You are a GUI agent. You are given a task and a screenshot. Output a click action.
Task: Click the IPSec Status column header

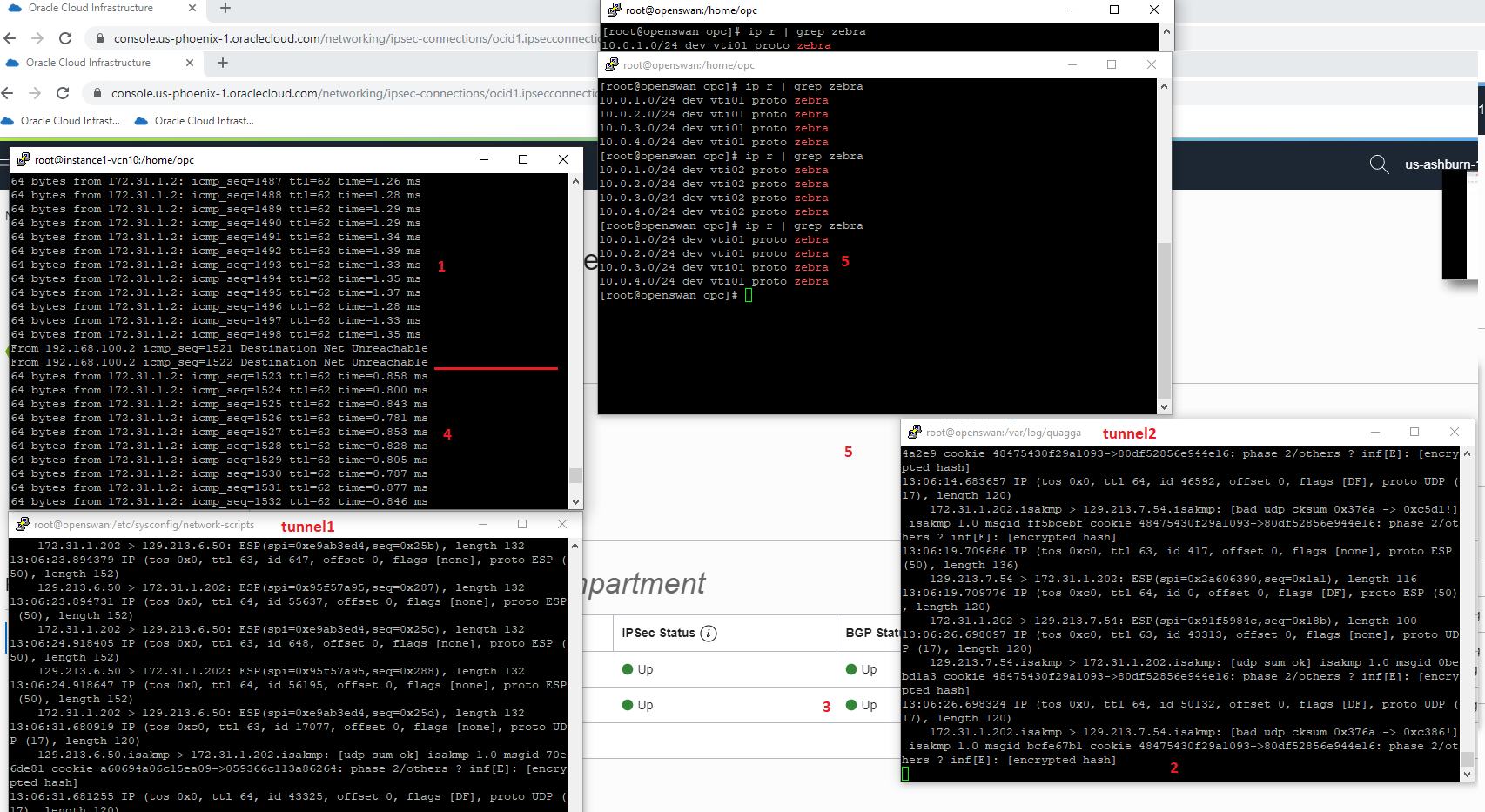pos(659,634)
